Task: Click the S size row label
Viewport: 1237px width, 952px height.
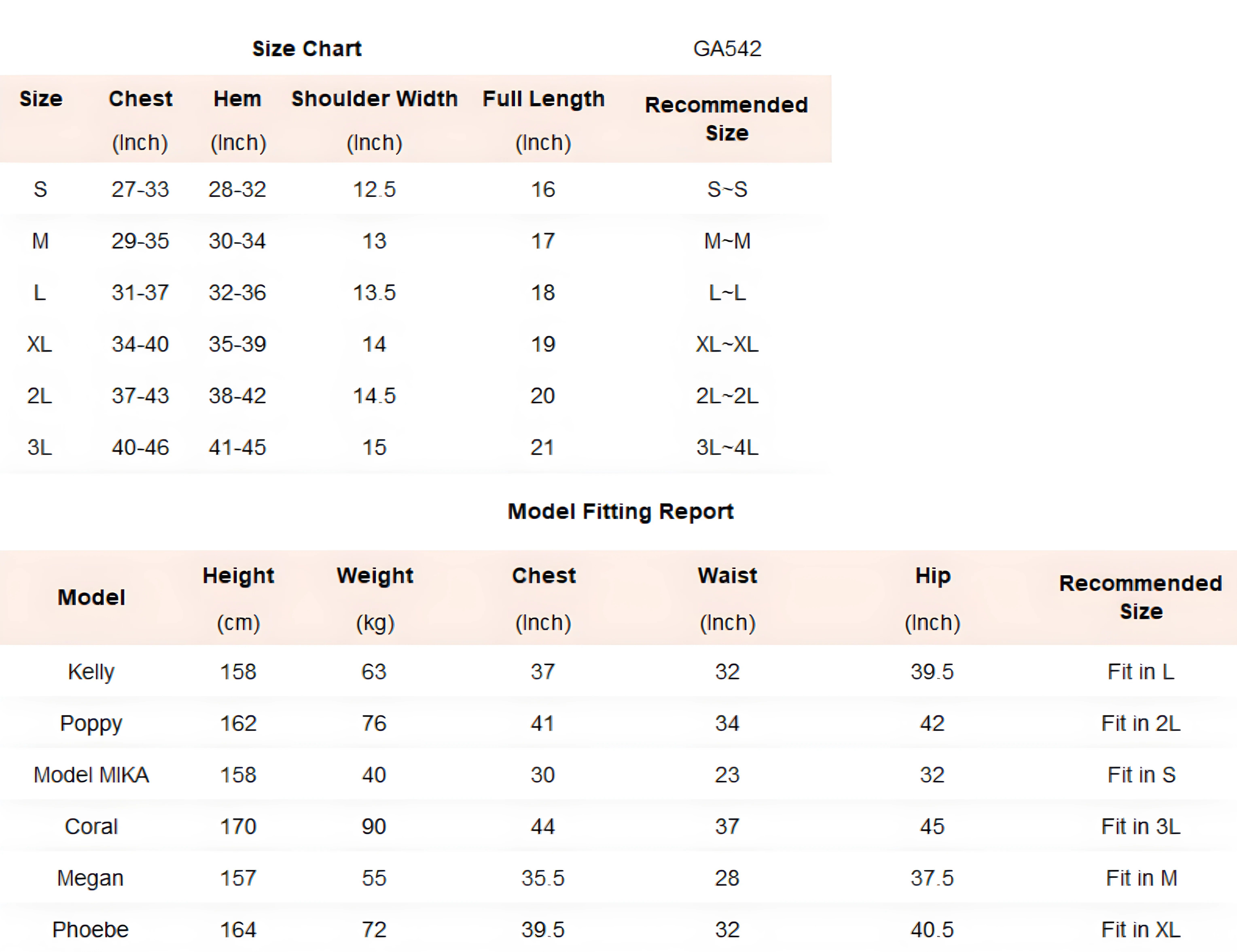Action: pos(40,189)
